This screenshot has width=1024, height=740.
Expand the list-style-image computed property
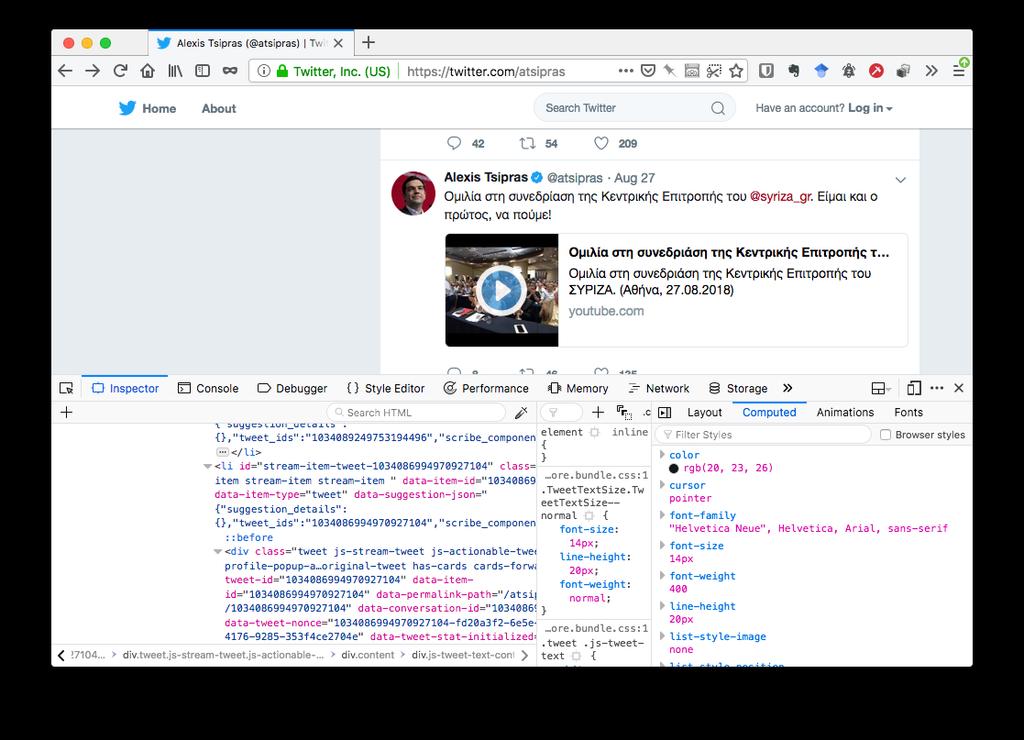tap(662, 635)
